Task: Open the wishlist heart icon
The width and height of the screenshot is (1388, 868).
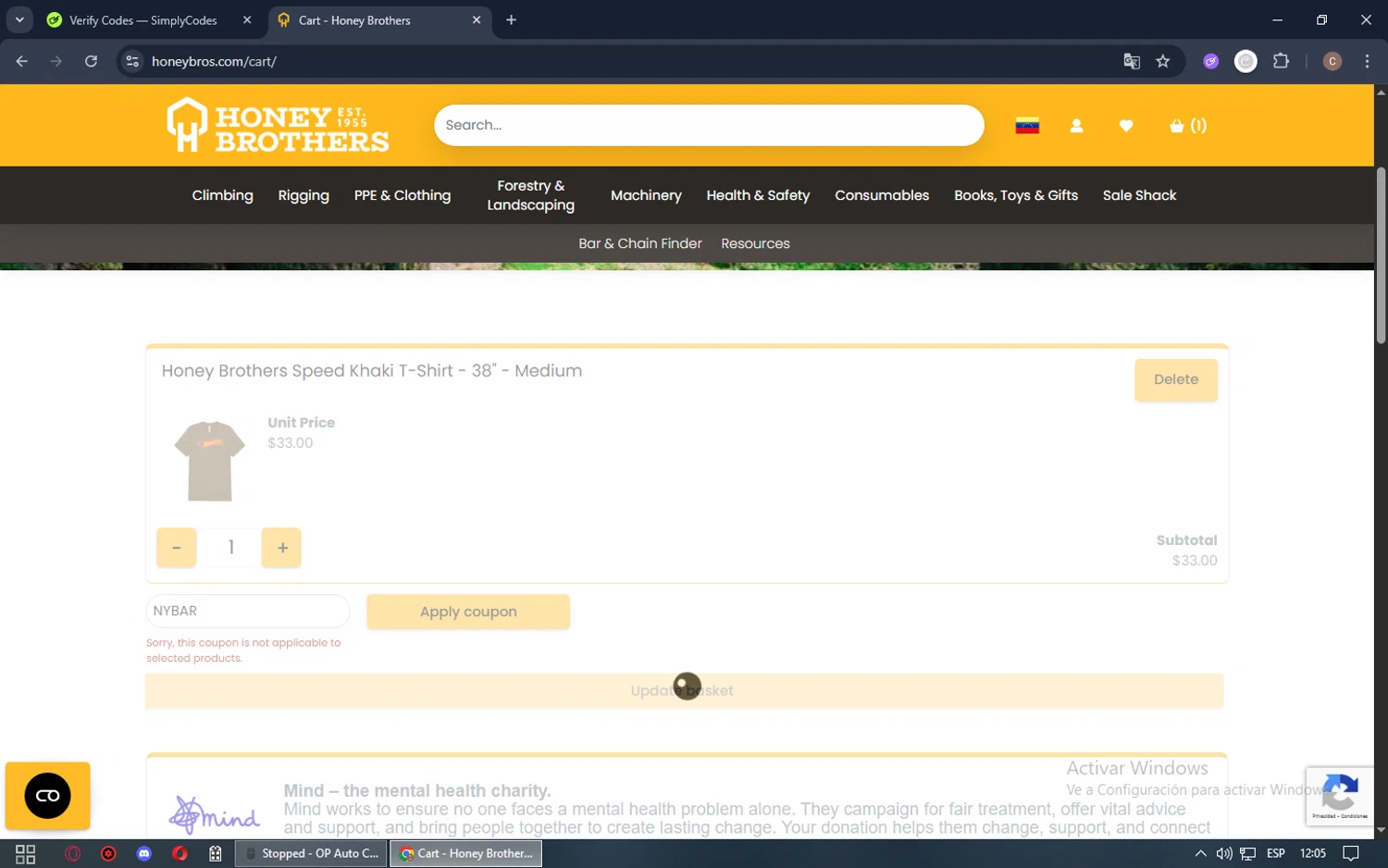Action: point(1126,126)
